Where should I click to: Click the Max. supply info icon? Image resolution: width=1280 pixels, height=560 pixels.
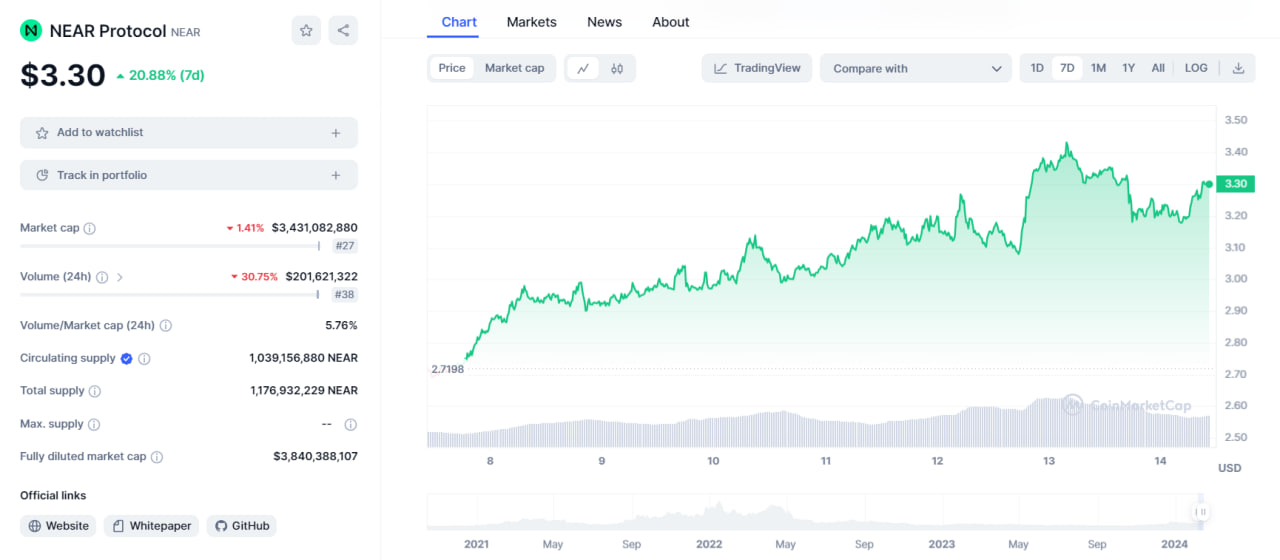93,424
